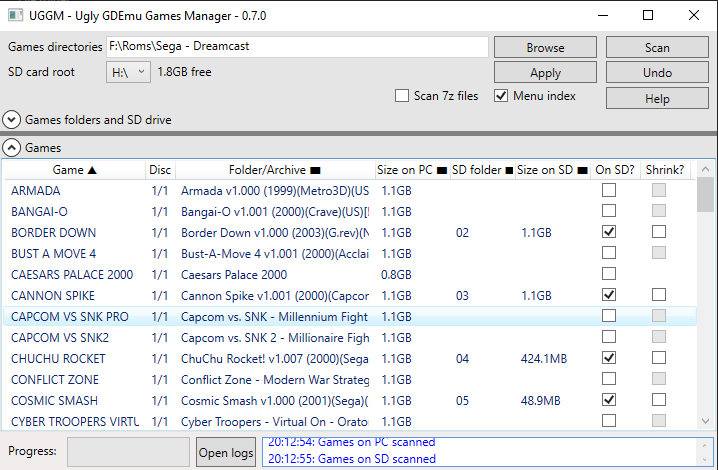Toggle filter square on Size on PC header
Screen dimensions: 718x470
(441, 170)
